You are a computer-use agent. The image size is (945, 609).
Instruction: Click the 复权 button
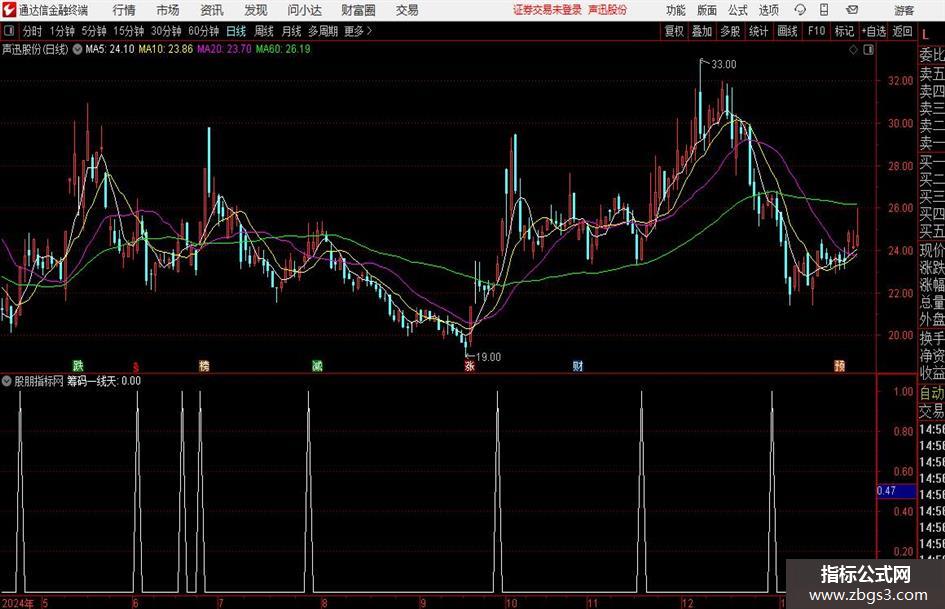click(674, 31)
